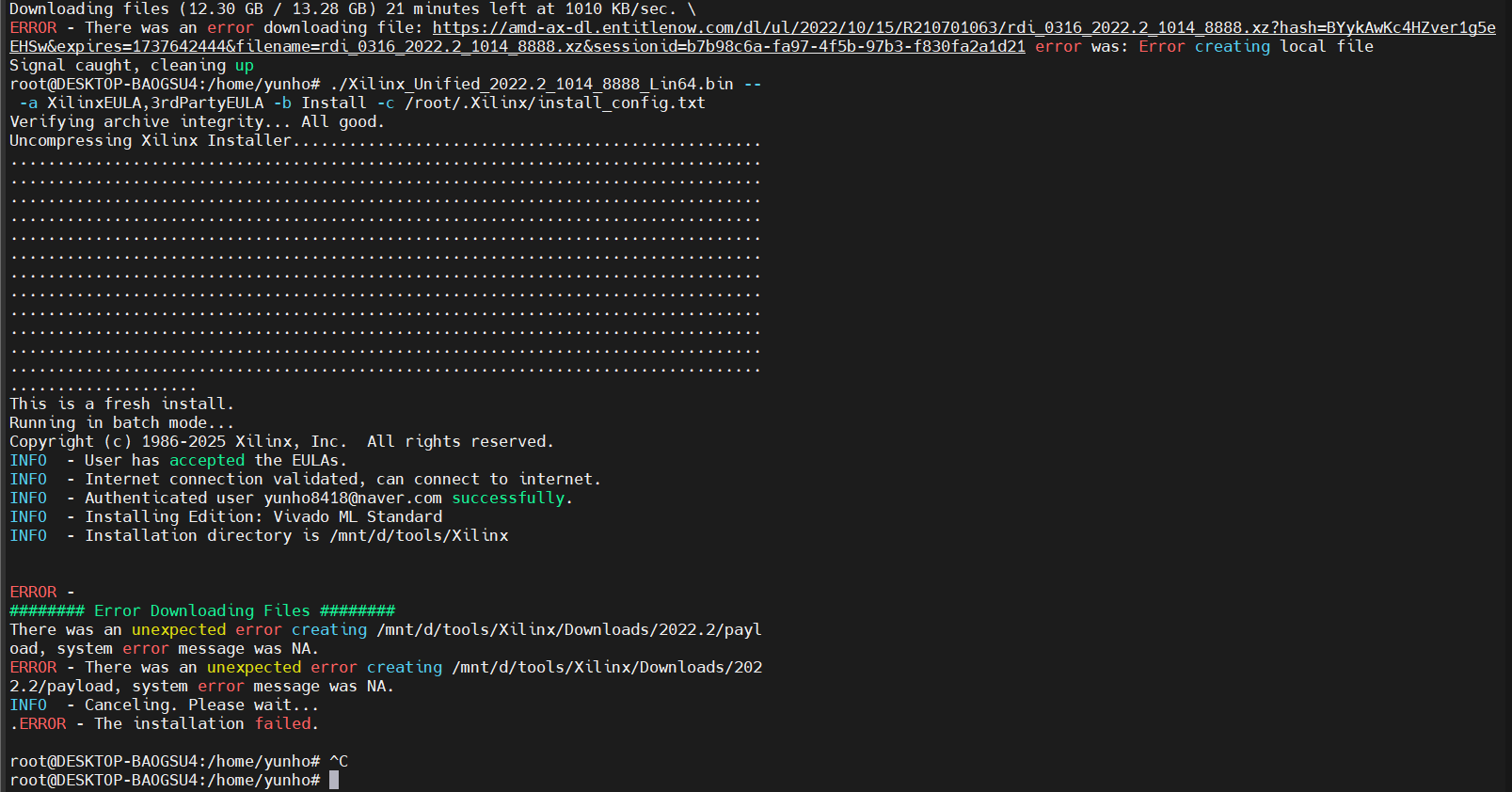Click 'This is a fresh install.' line
The image size is (1512, 792).
pyautogui.click(x=122, y=404)
